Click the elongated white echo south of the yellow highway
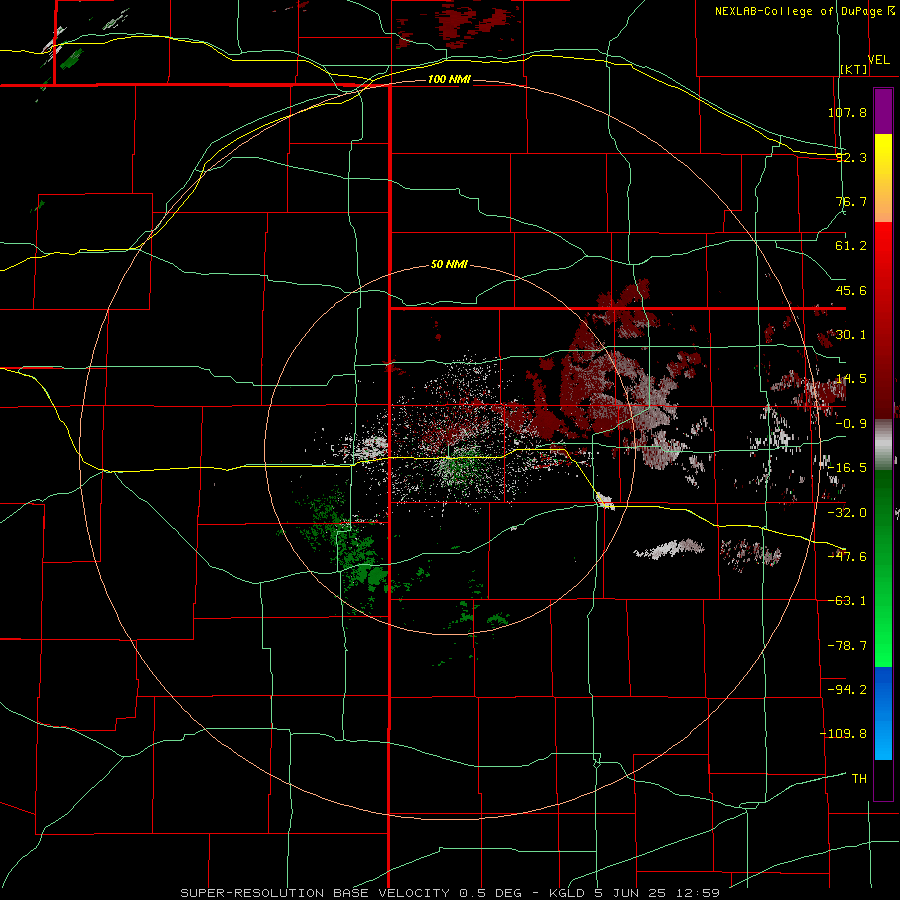The height and width of the screenshot is (900, 900). 669,548
